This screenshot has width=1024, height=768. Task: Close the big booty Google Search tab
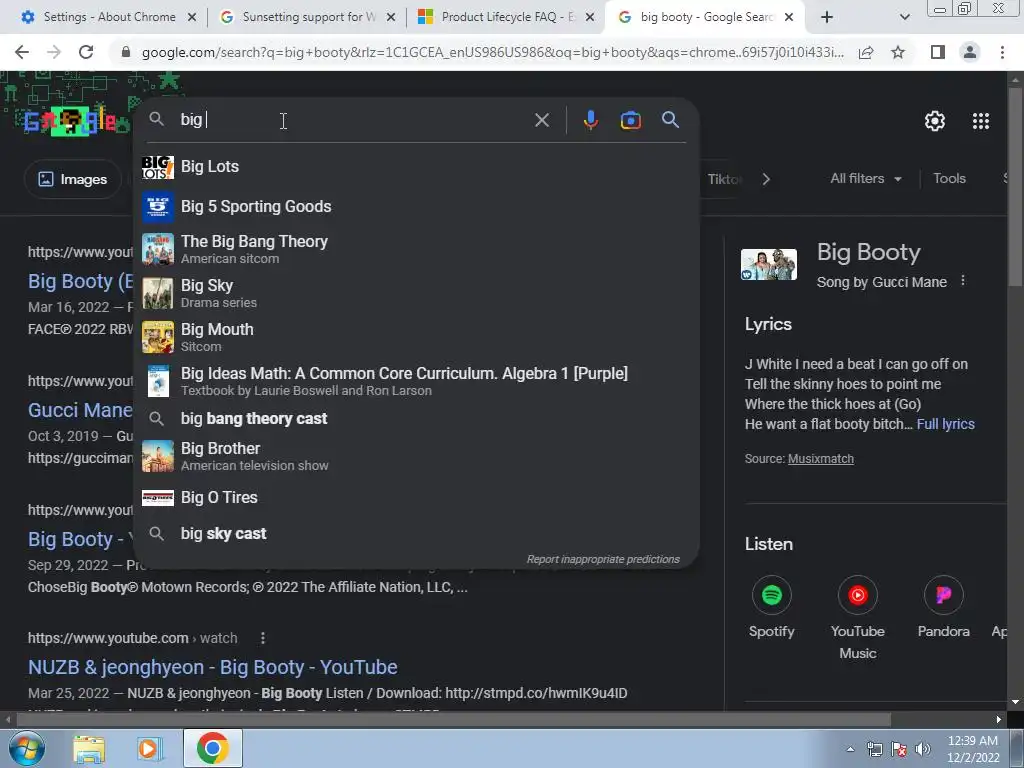coord(789,18)
